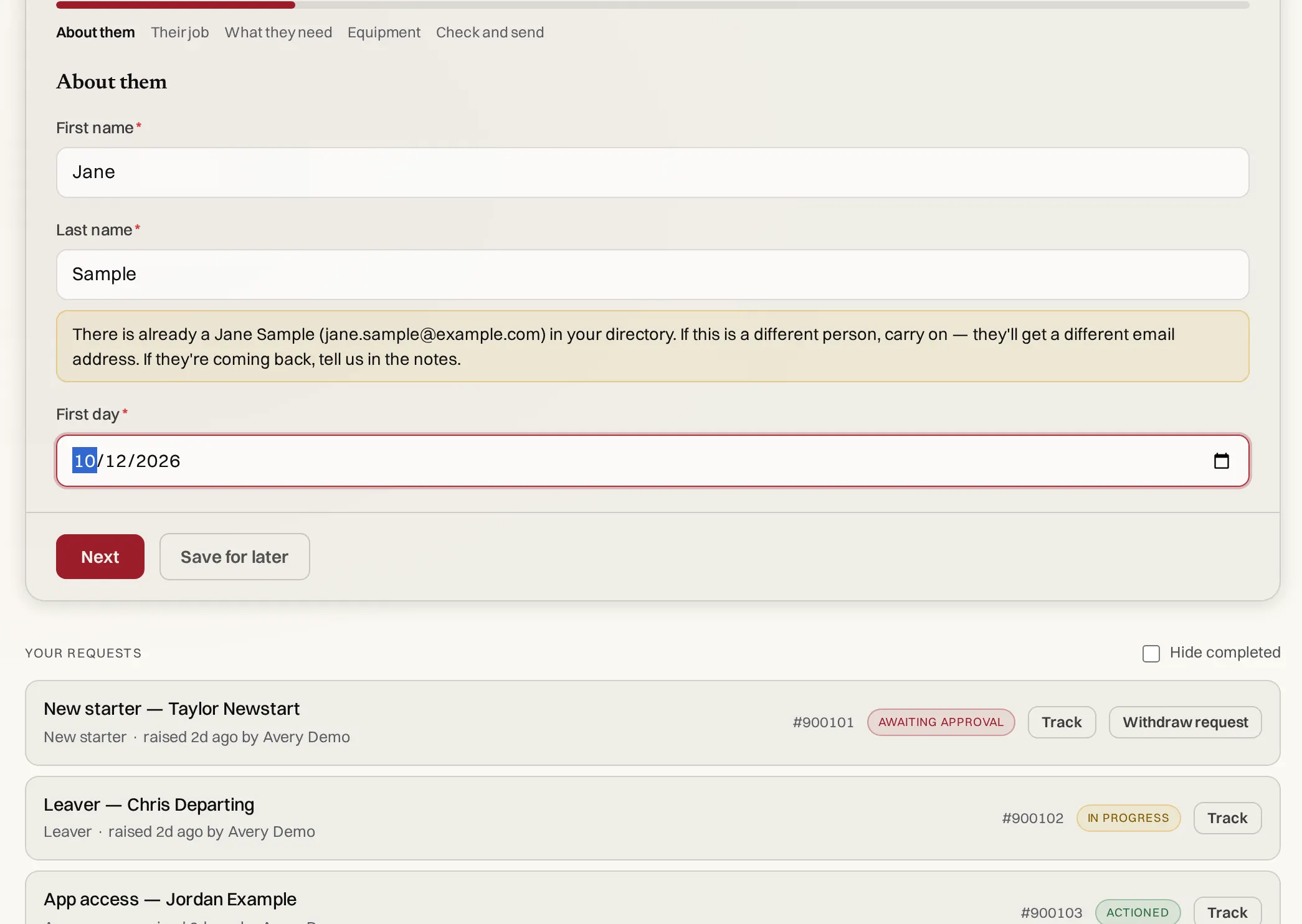1302x924 pixels.
Task: Switch to the About them step
Action: coord(95,32)
